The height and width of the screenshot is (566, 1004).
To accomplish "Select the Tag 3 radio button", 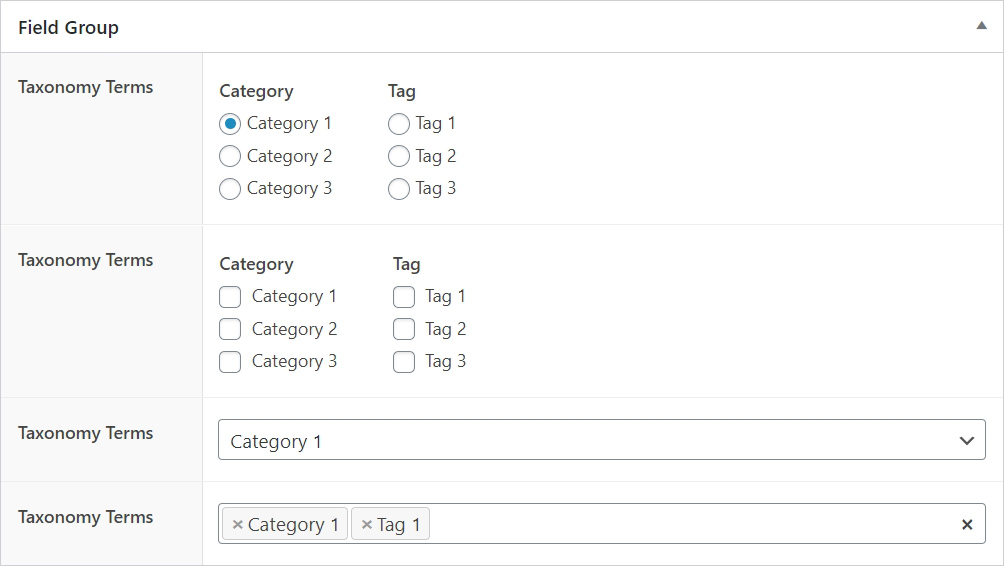I will click(x=399, y=189).
